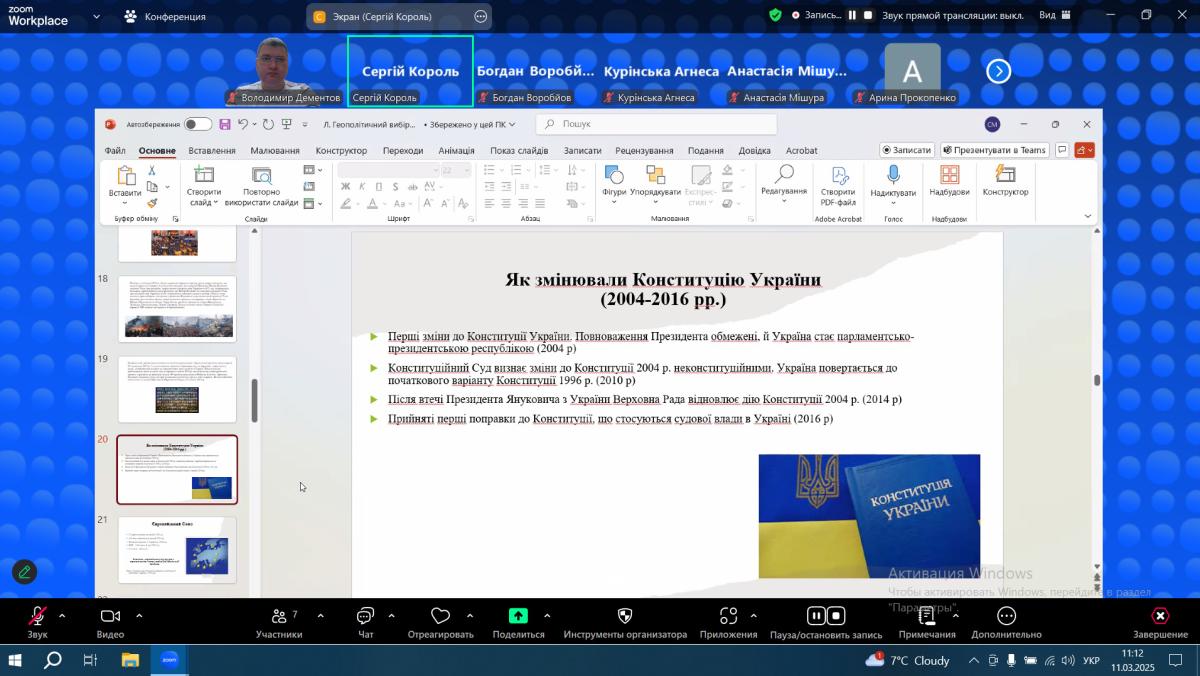Stop the recording in top bar
1200x676 pixels.
pyautogui.click(x=868, y=15)
